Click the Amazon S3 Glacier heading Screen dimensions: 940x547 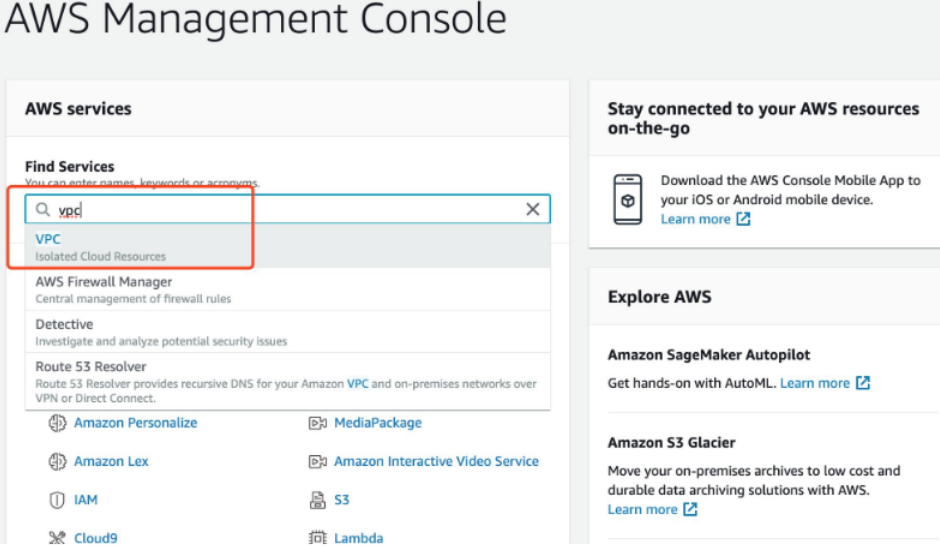pos(671,443)
